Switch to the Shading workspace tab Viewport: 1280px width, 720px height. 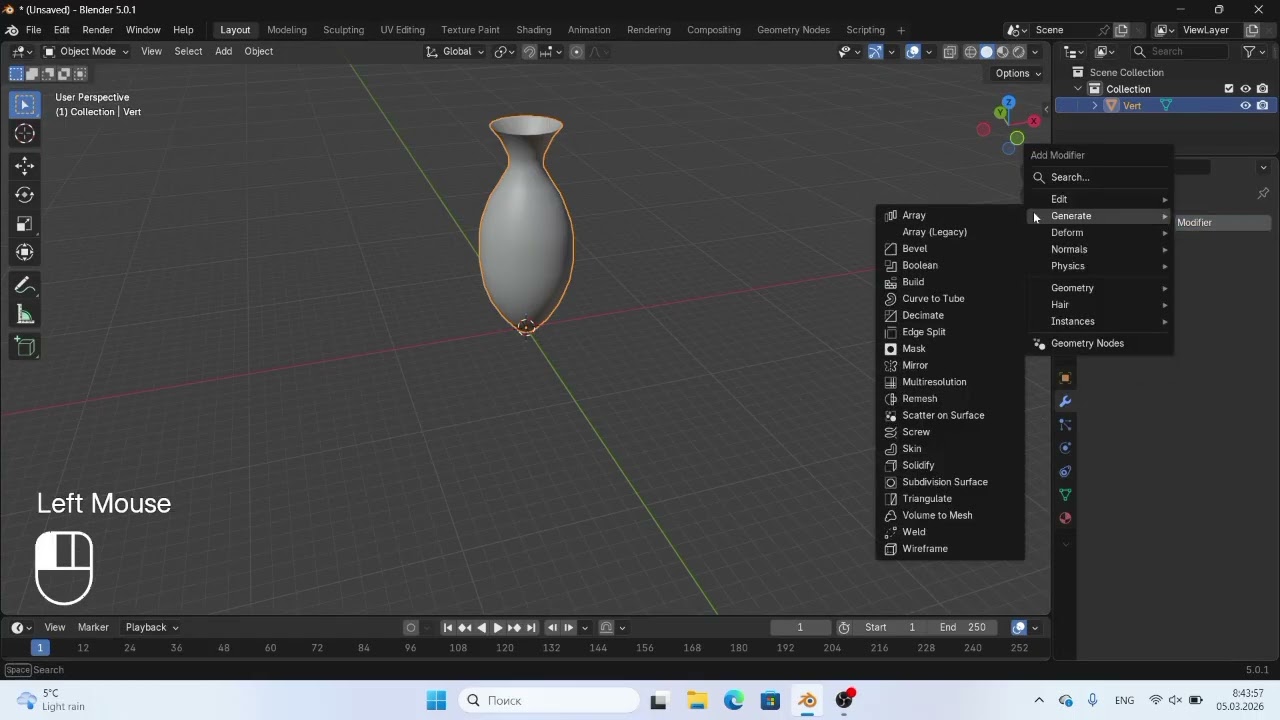(x=534, y=30)
